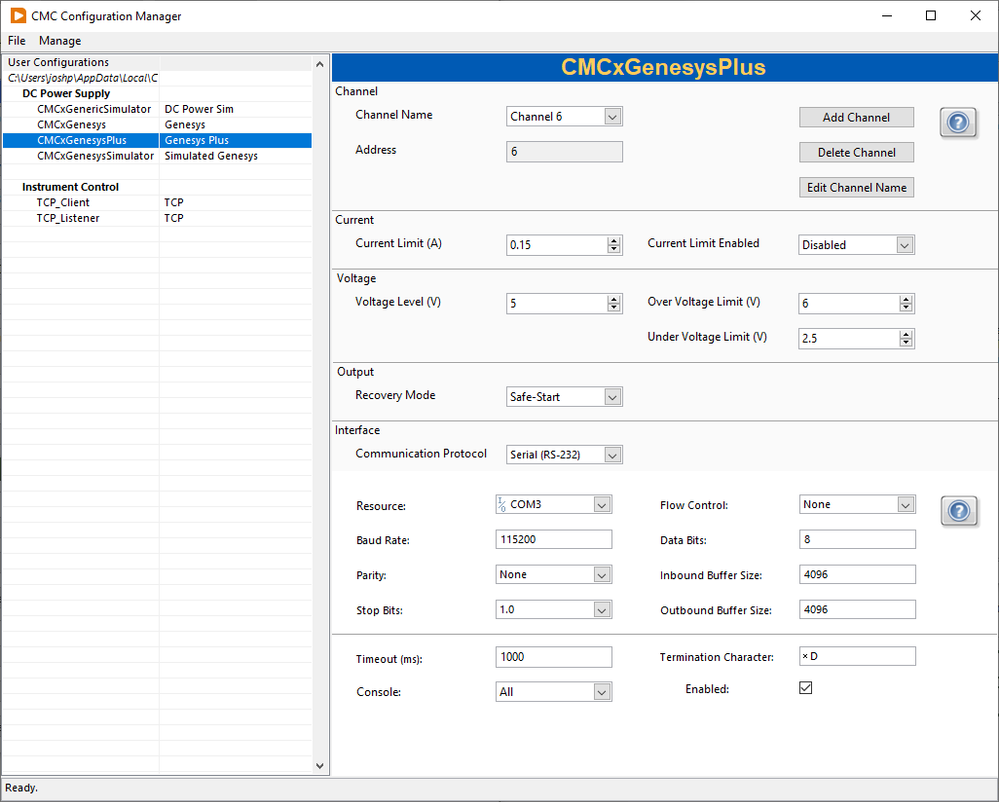The width and height of the screenshot is (999, 802).
Task: Decrement the Voltage Level stepper down arrow
Action: [x=613, y=308]
